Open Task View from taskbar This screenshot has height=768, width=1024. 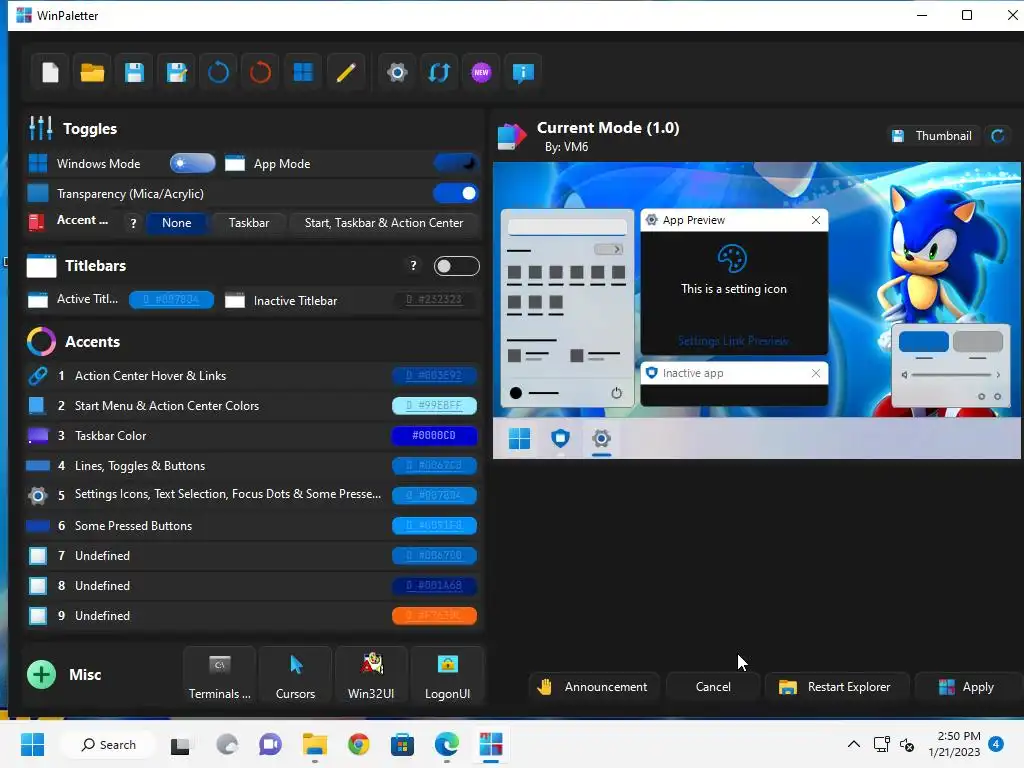tap(180, 744)
